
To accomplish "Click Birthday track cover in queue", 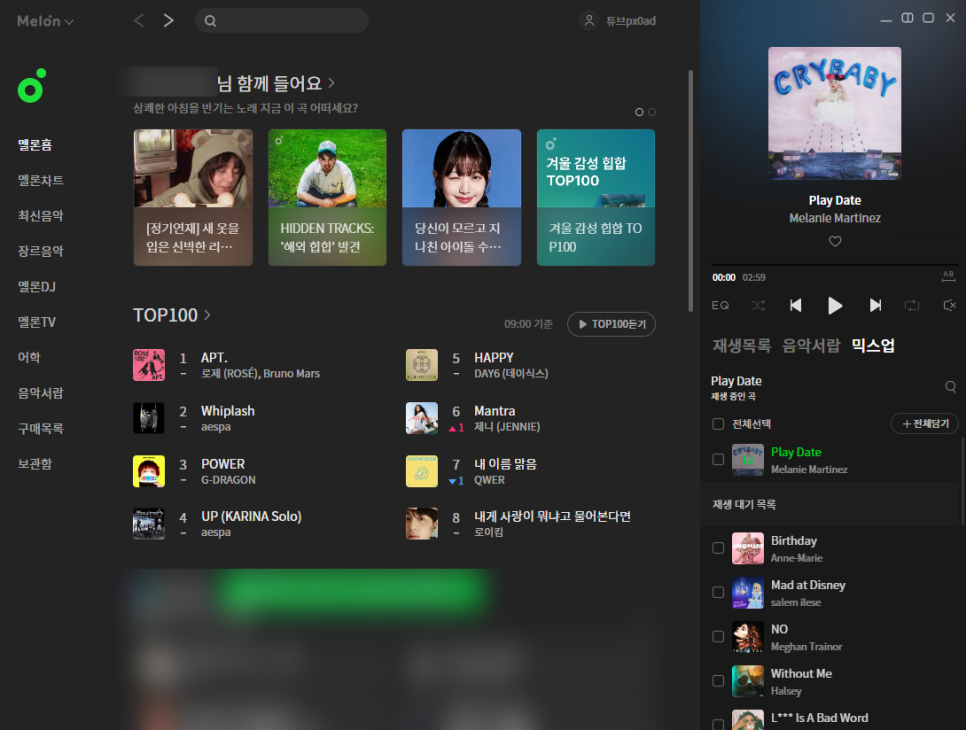I will (748, 548).
